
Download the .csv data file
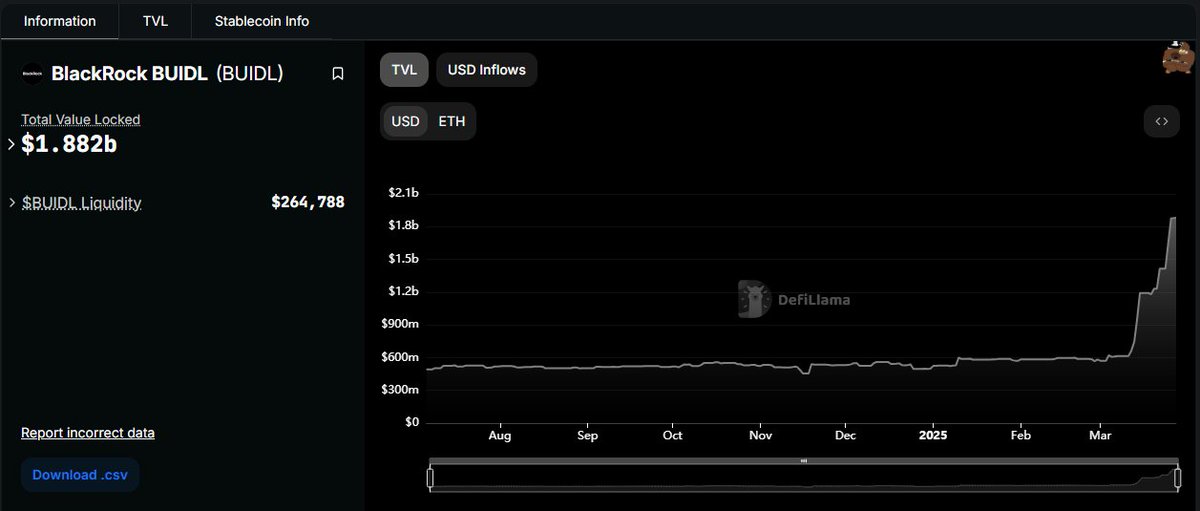pos(79,475)
